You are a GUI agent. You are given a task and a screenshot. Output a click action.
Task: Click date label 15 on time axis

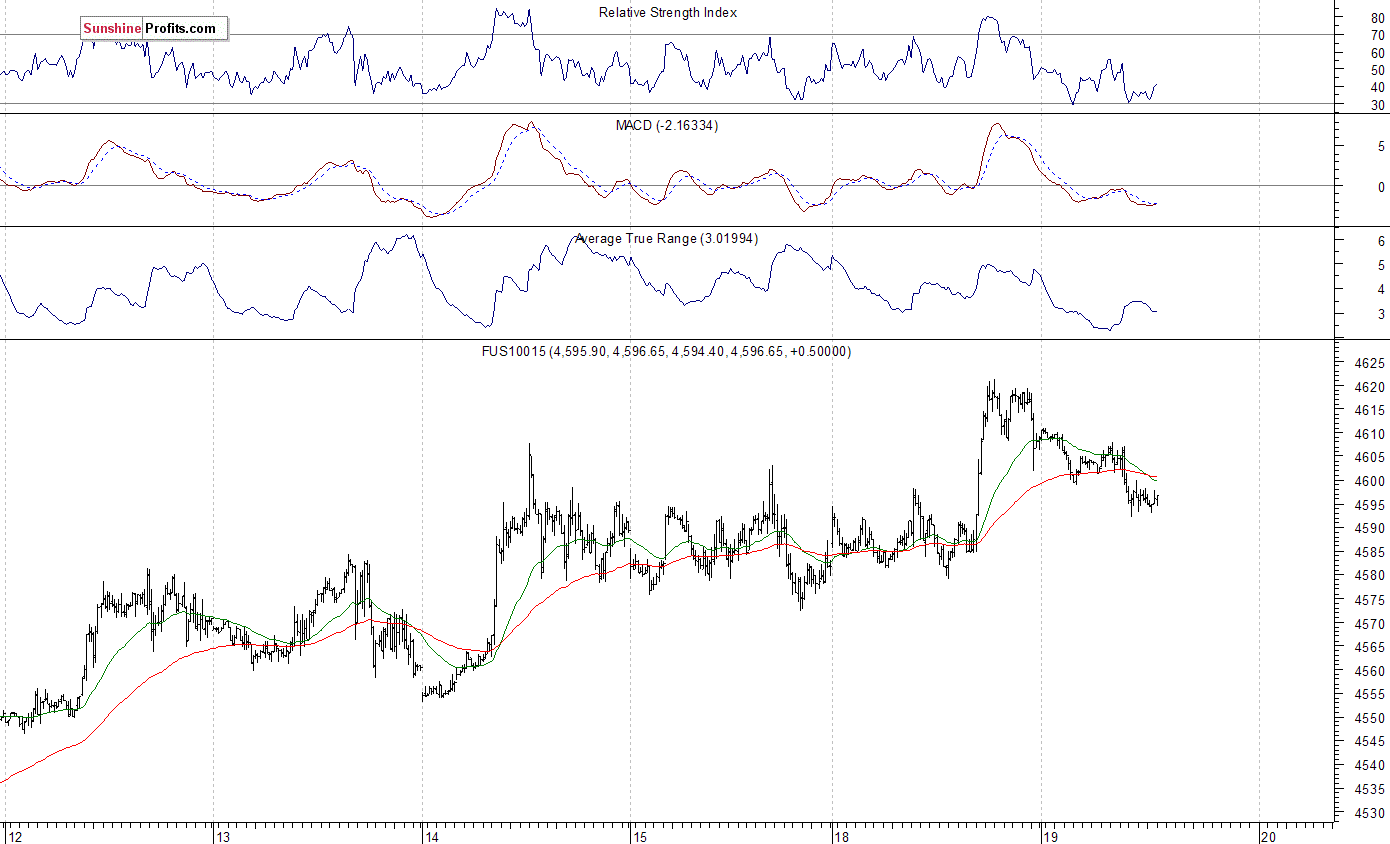(x=642, y=836)
